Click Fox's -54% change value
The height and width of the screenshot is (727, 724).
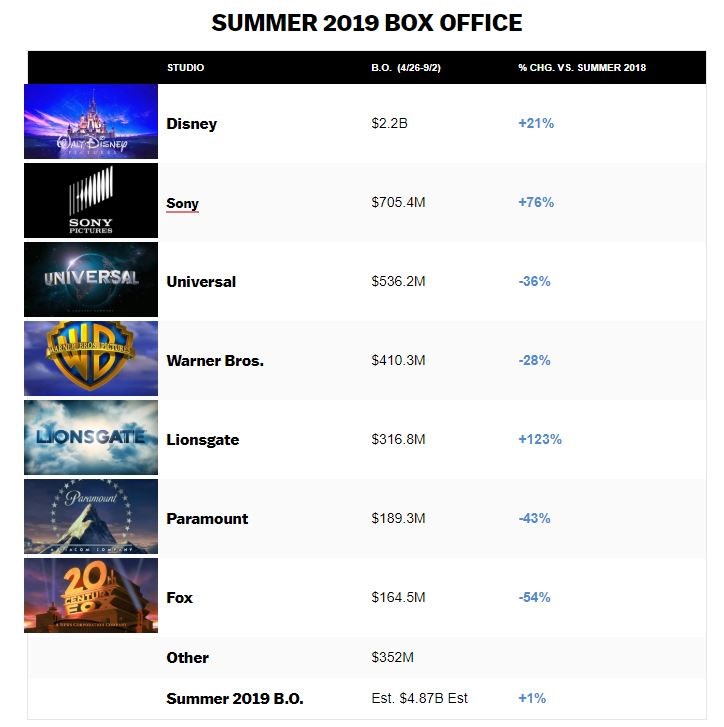[x=535, y=598]
